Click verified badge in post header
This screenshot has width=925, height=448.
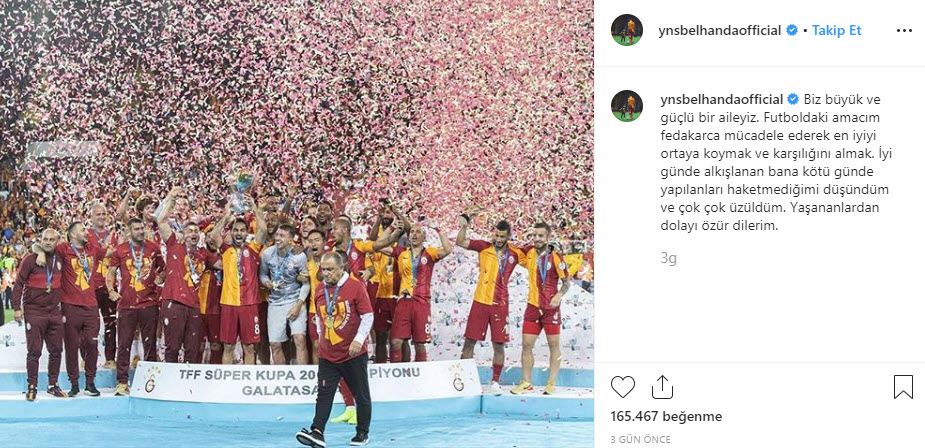tap(792, 31)
